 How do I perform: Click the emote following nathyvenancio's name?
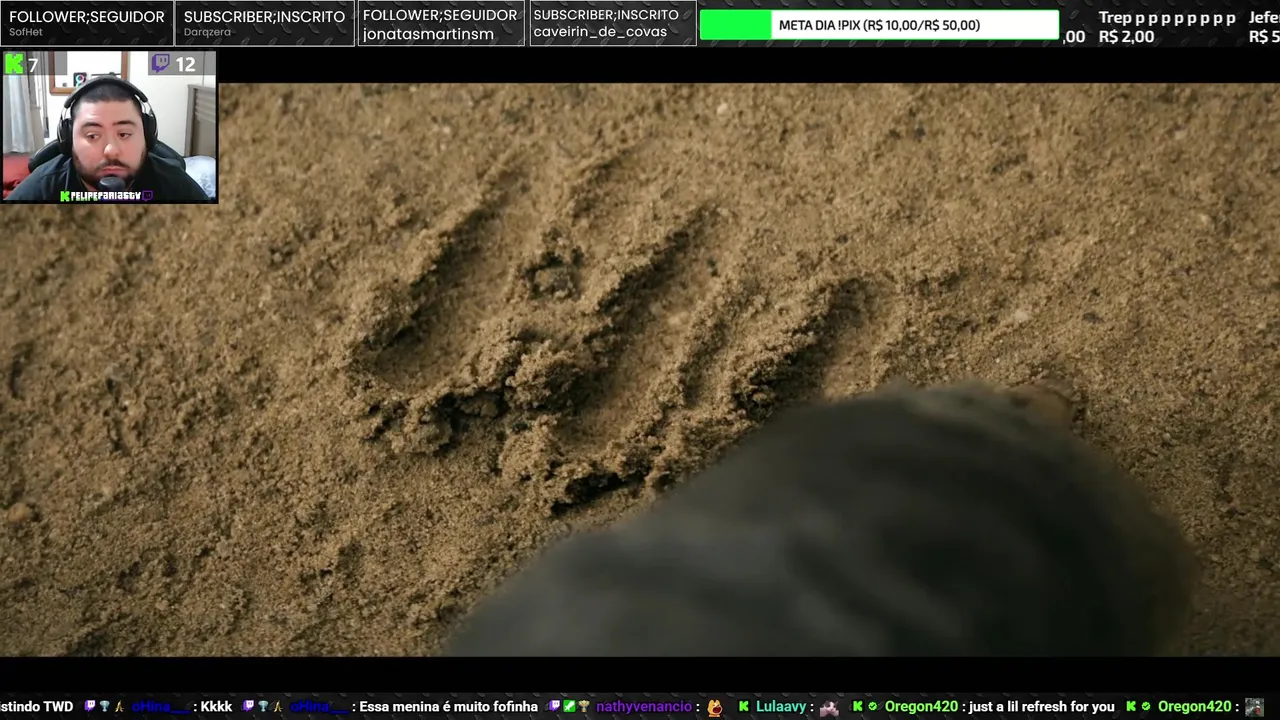(714, 707)
